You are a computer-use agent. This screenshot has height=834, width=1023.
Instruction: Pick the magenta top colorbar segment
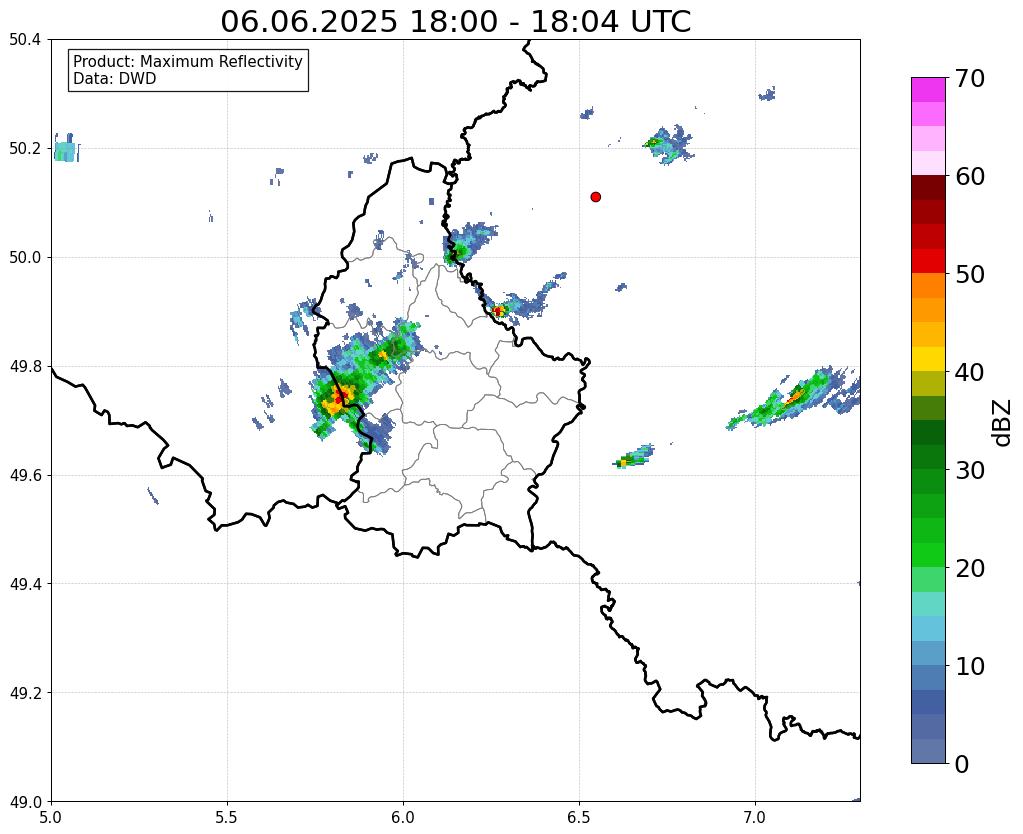point(928,90)
